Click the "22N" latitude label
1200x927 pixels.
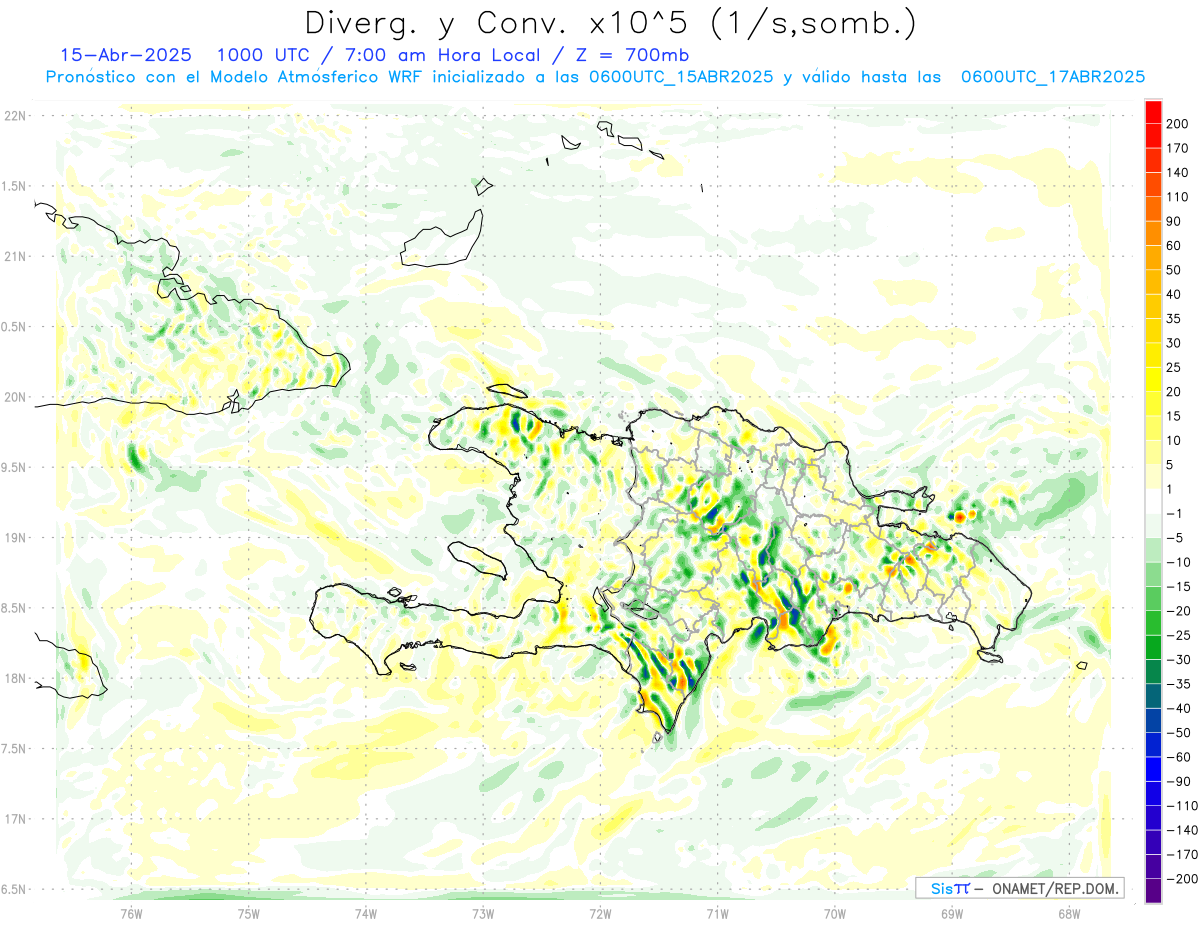pos(15,116)
